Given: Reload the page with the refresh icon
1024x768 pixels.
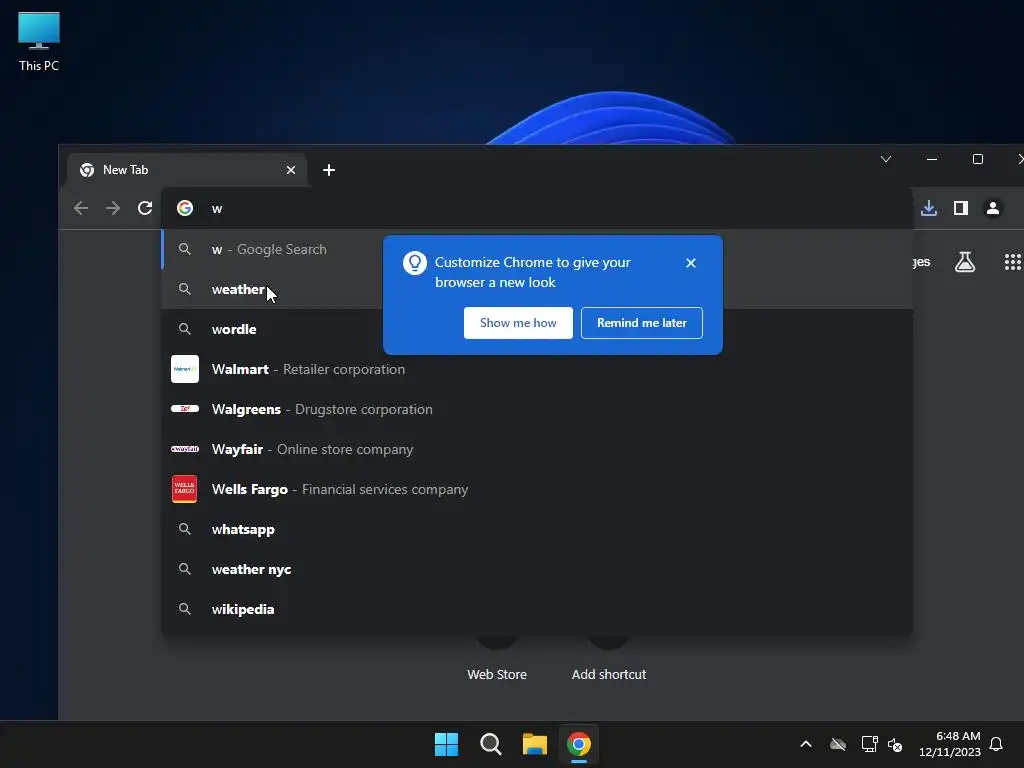Looking at the screenshot, I should point(145,208).
